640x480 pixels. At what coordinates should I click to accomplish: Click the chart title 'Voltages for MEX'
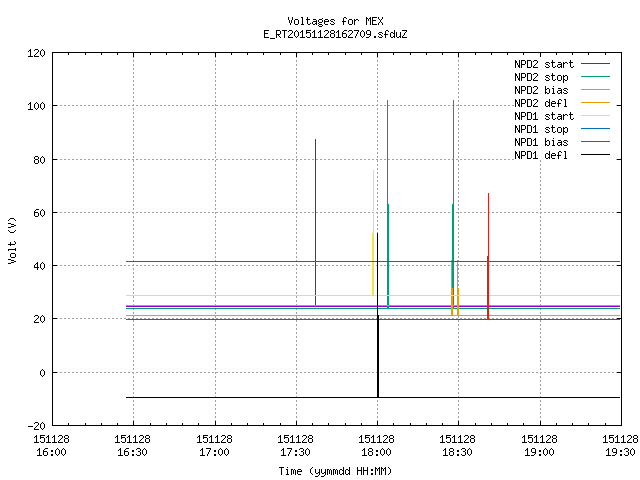(335, 21)
